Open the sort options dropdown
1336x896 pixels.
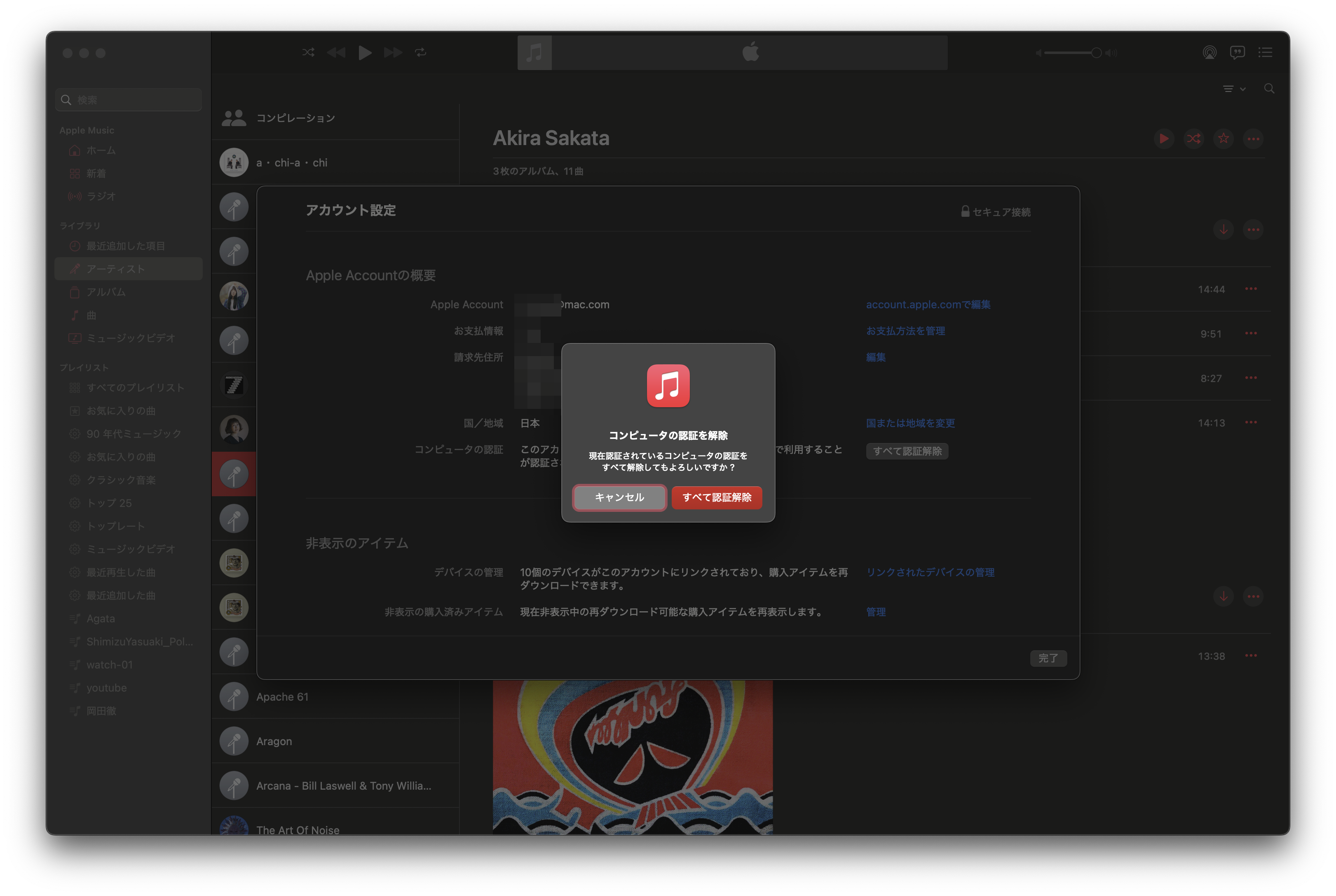(1233, 89)
